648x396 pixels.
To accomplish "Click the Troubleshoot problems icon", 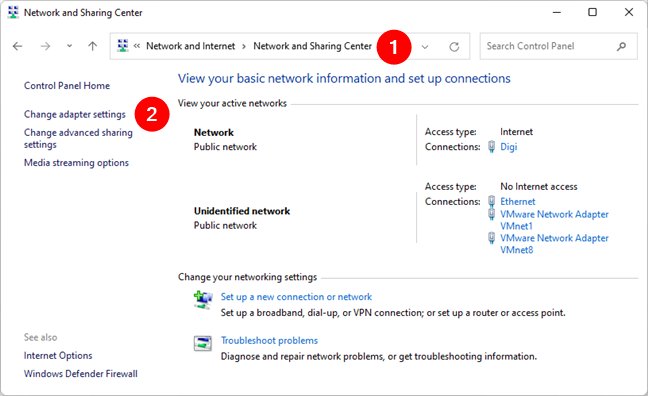I will [x=202, y=344].
